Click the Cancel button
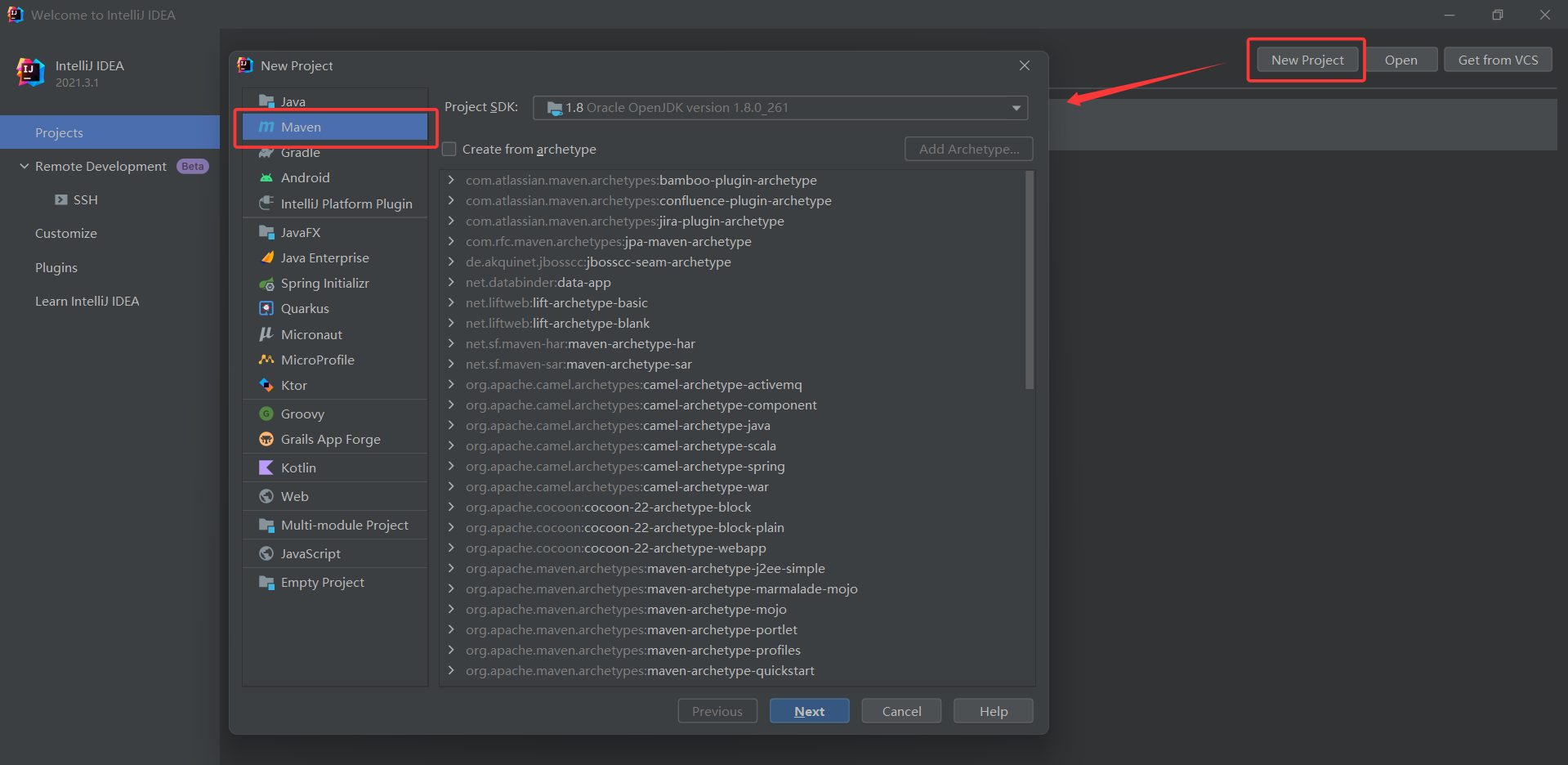This screenshot has width=1568, height=765. click(x=901, y=711)
